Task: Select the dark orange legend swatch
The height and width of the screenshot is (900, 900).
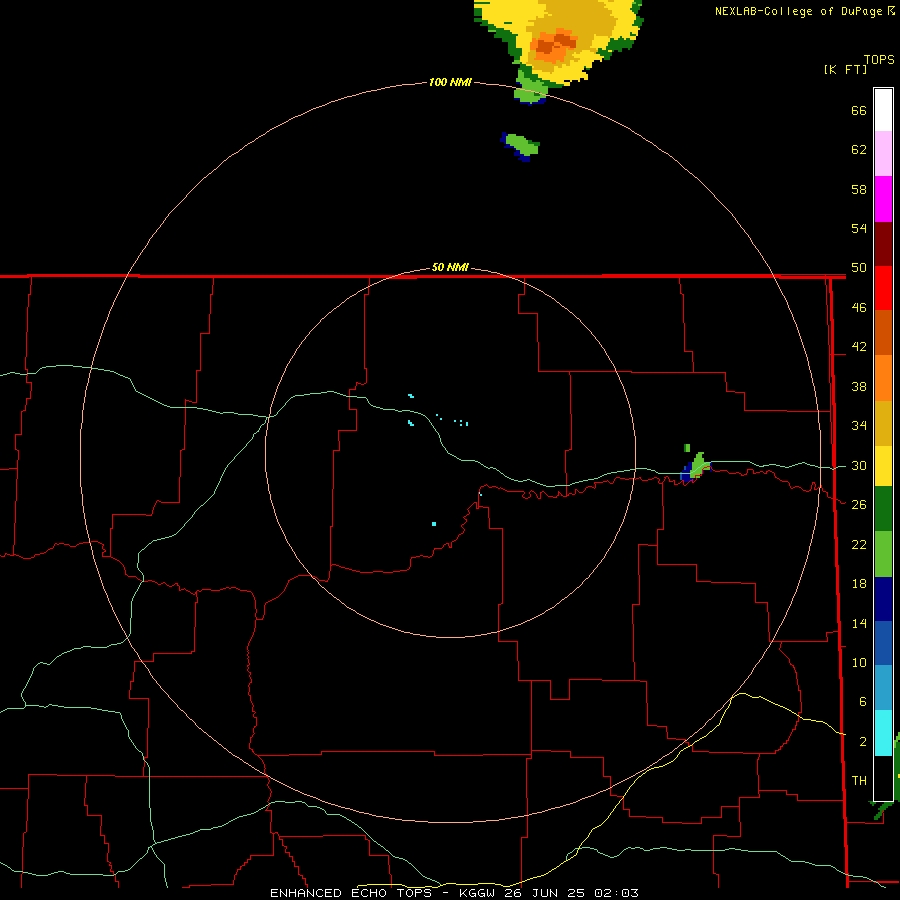Action: (883, 333)
